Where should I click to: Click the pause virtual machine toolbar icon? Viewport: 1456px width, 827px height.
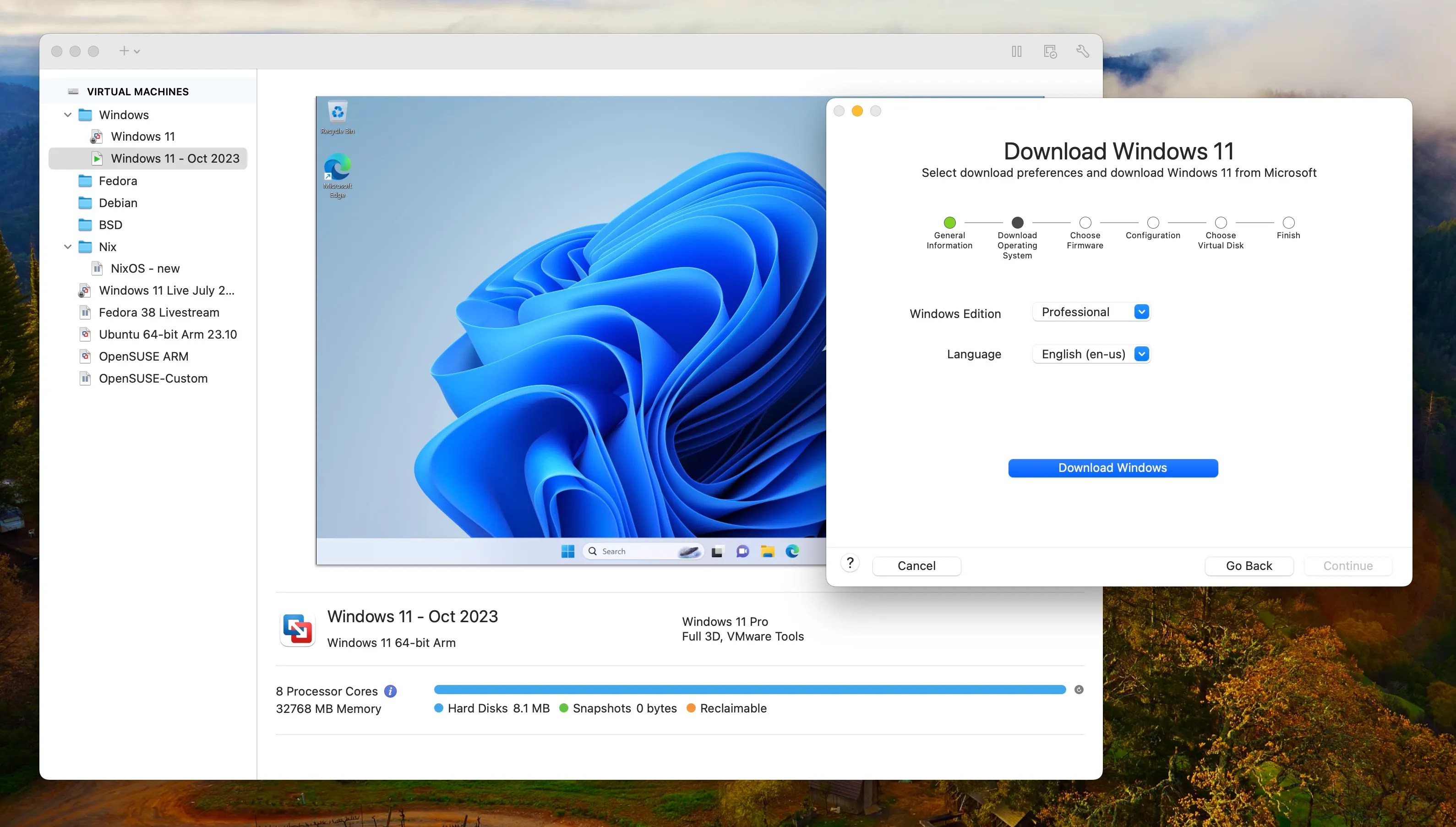(x=1016, y=51)
